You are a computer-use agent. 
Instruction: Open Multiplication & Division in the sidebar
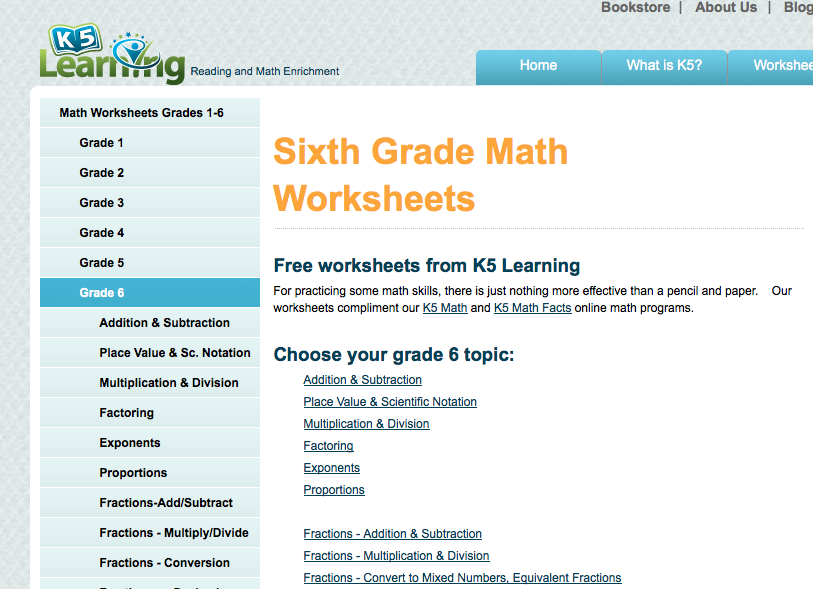click(150, 383)
